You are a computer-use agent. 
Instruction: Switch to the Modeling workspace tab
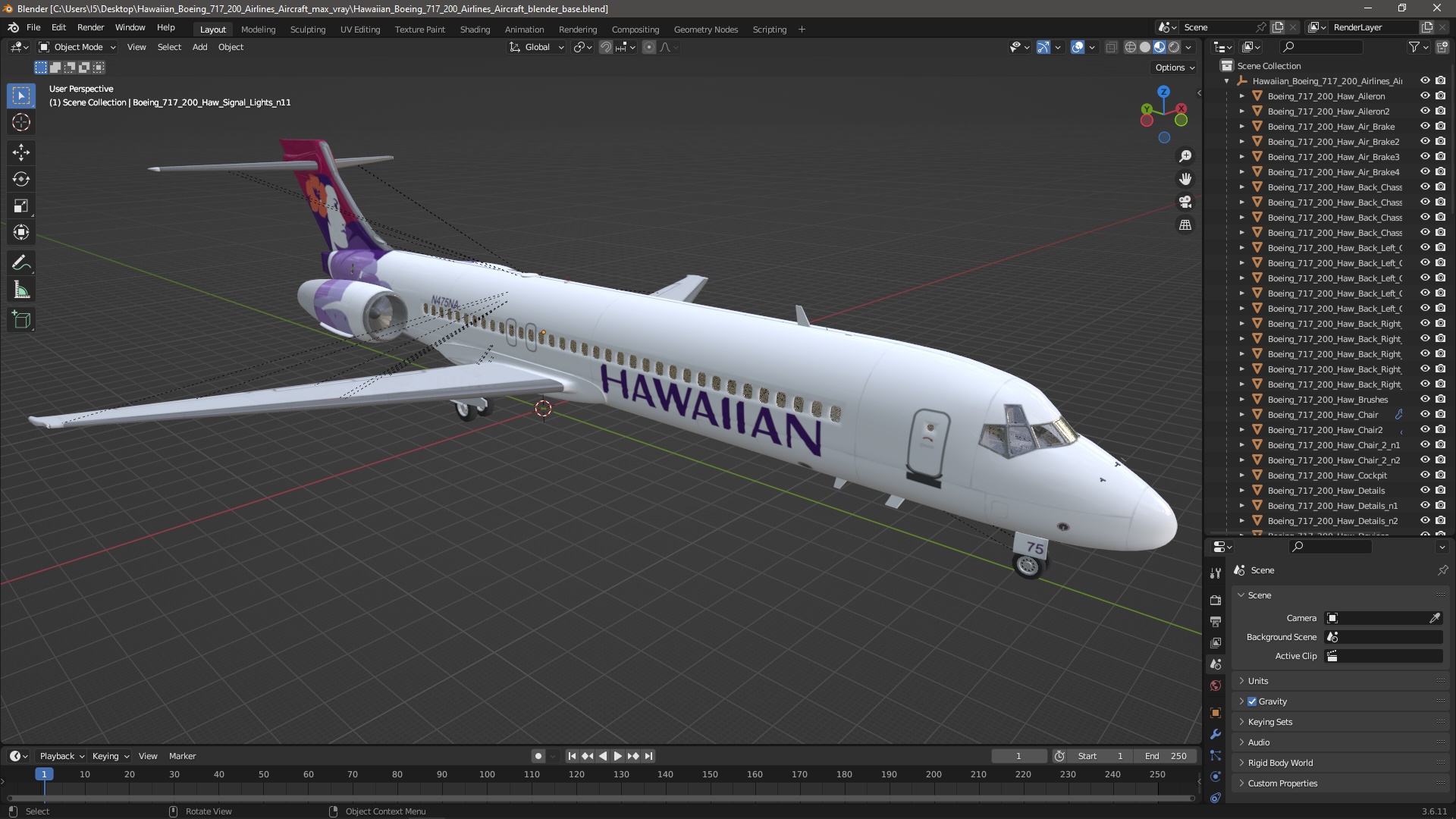258,30
